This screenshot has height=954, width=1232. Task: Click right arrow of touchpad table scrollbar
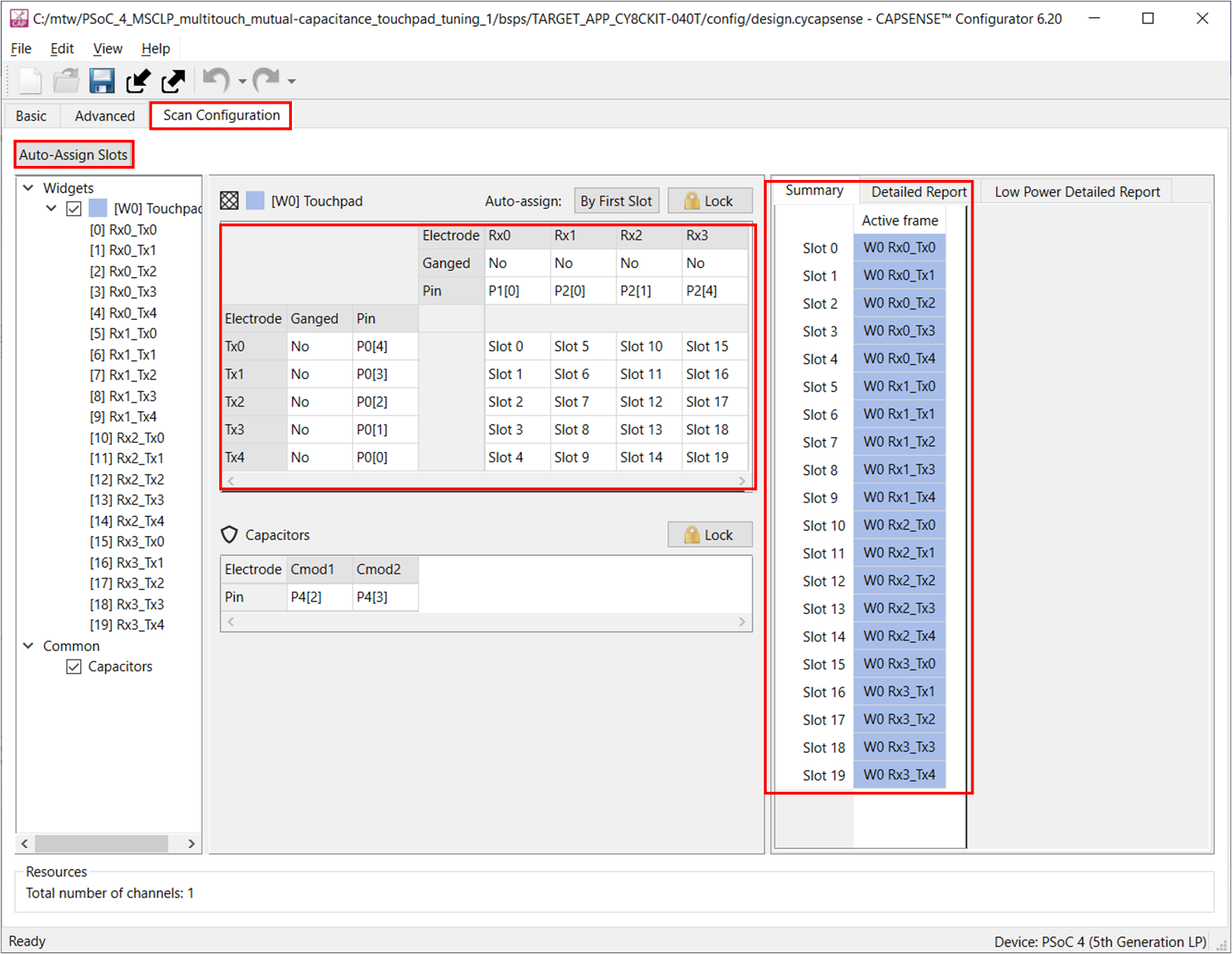(742, 481)
